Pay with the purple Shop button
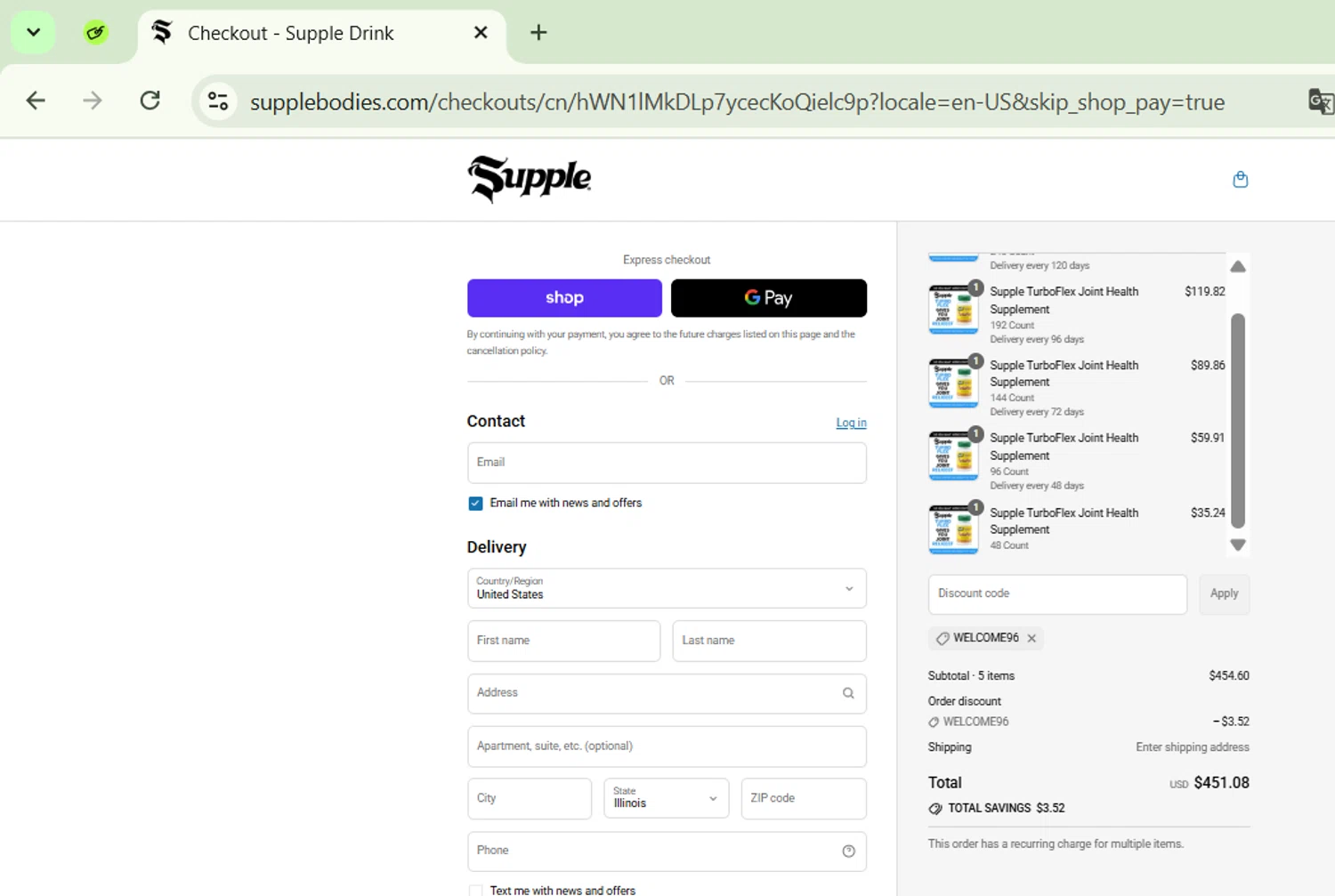 tap(564, 298)
